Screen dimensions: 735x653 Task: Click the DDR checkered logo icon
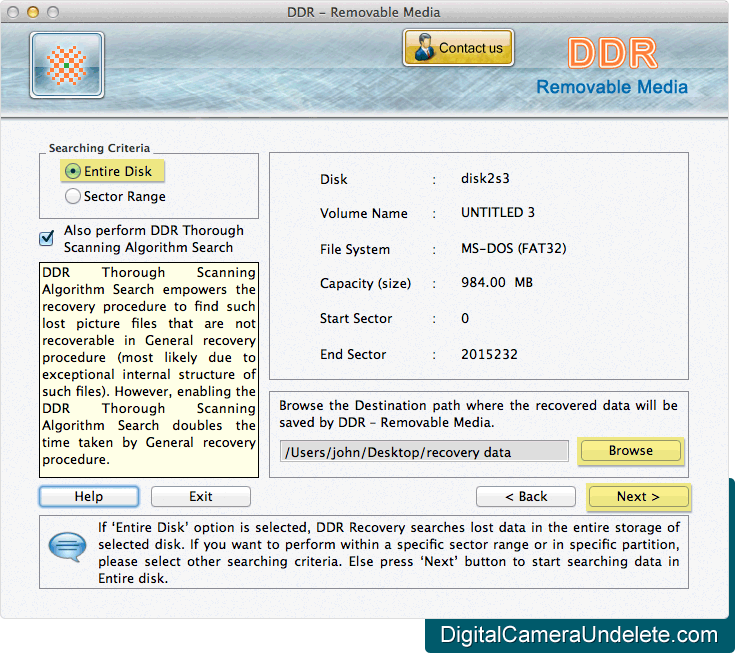point(67,65)
